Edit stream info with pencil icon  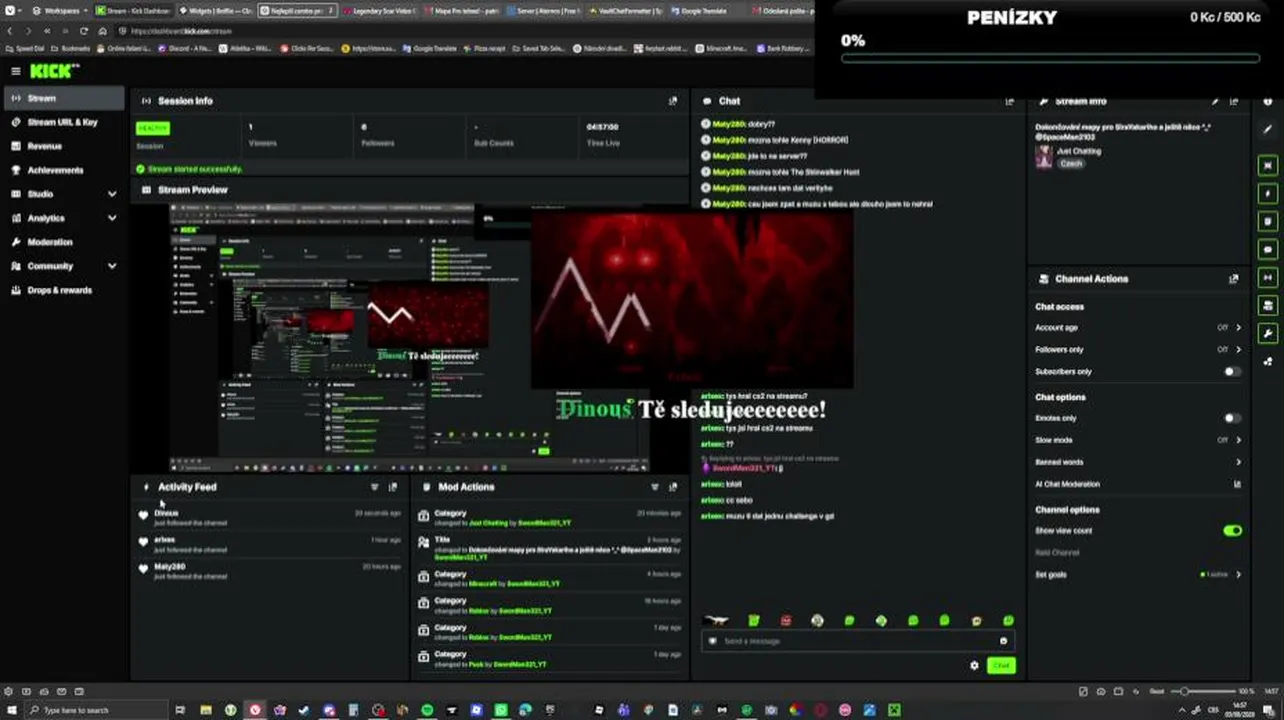pyautogui.click(x=1215, y=101)
